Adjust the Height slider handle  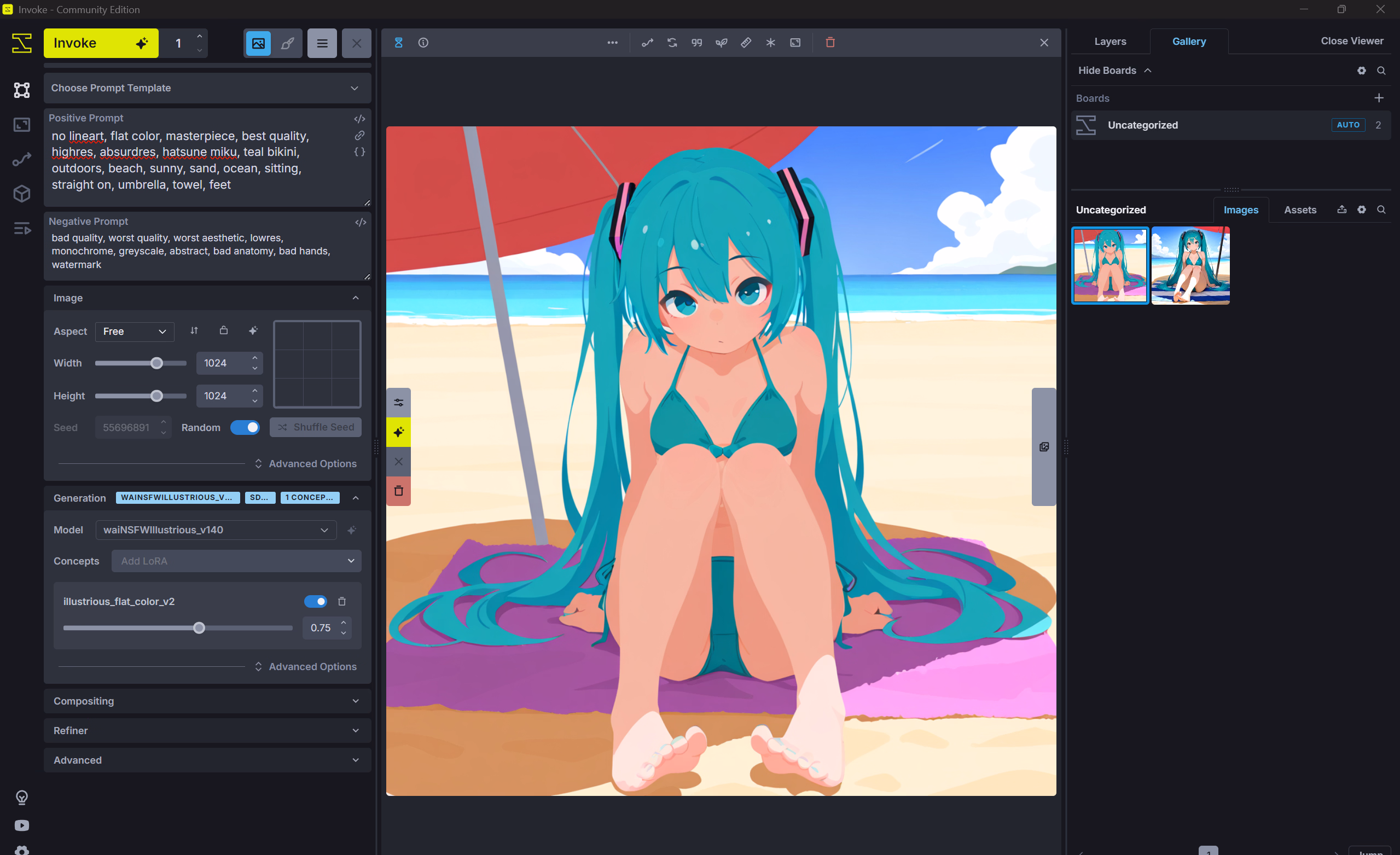pos(157,396)
